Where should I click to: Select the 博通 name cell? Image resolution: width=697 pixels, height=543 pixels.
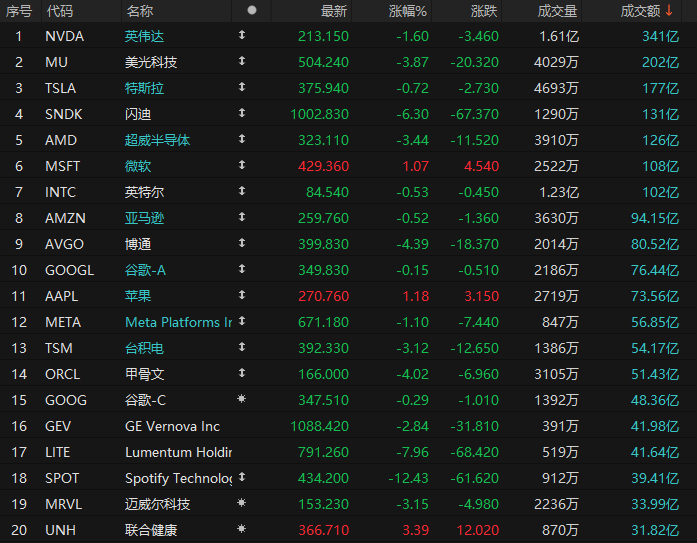[x=138, y=244]
